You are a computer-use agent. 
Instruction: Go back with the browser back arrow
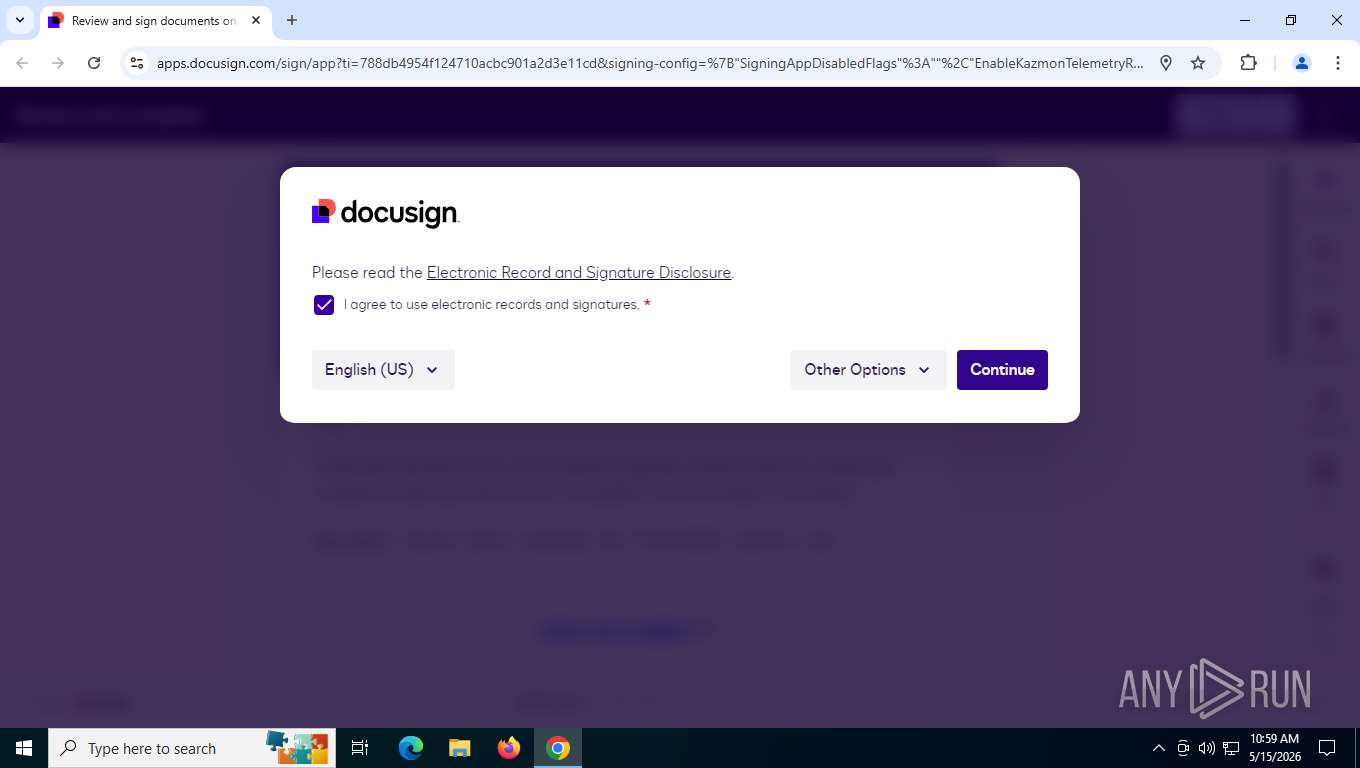pos(22,63)
